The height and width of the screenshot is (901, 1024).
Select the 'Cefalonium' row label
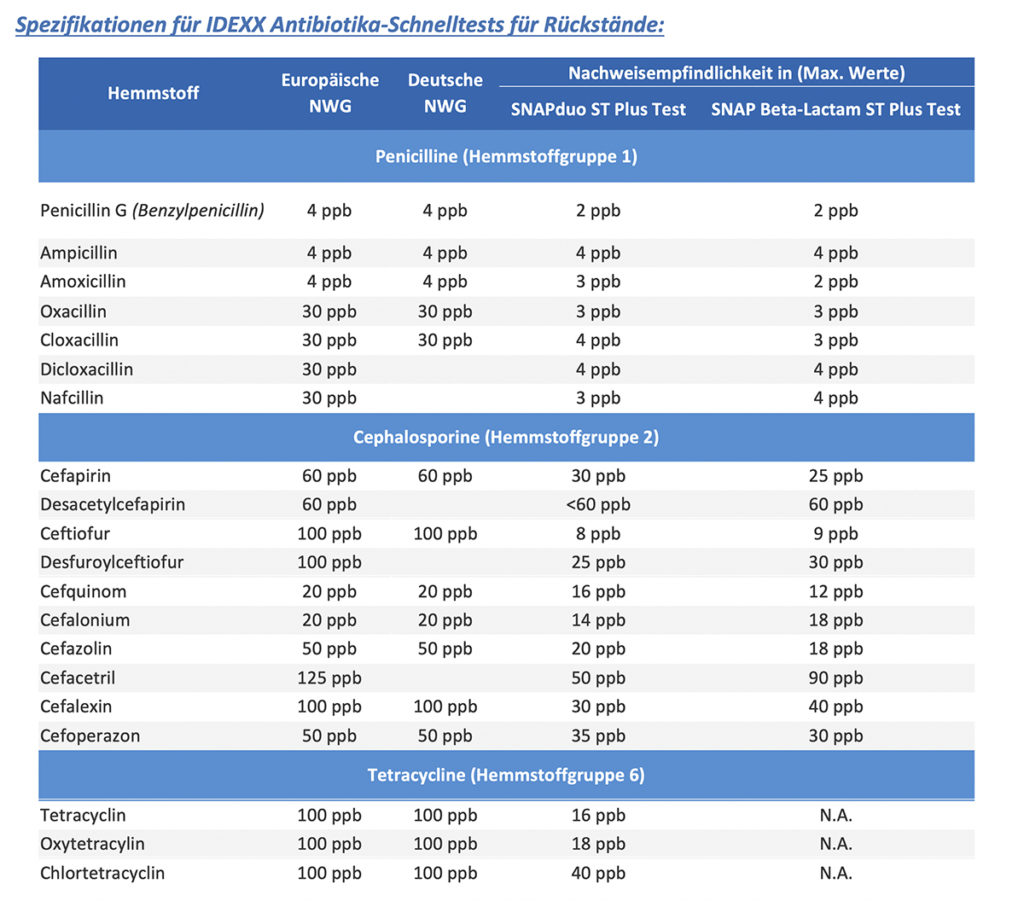85,620
